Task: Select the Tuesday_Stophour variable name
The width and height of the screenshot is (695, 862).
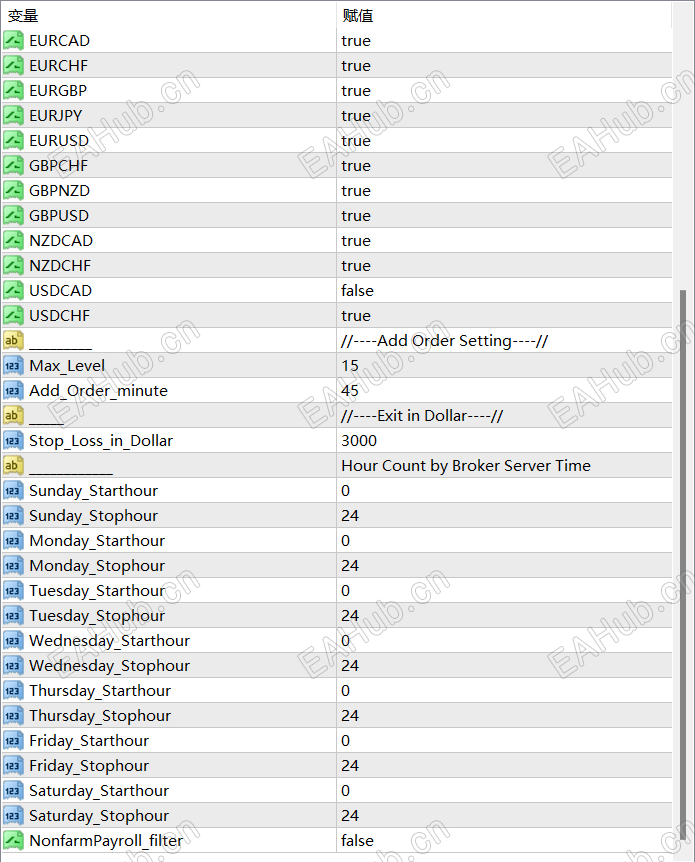Action: pyautogui.click(x=97, y=616)
